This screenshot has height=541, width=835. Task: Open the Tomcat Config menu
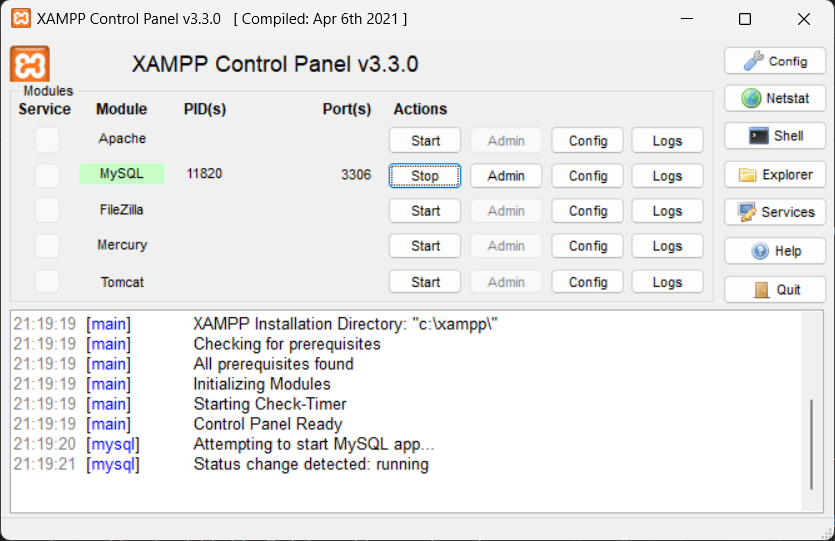point(587,282)
